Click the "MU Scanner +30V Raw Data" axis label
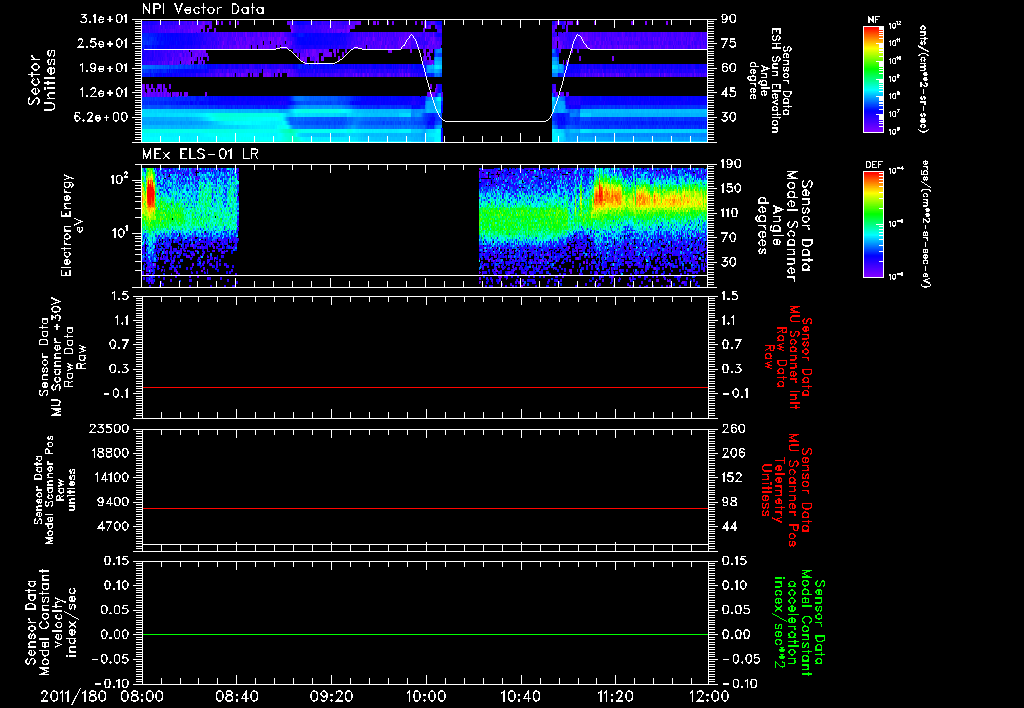This screenshot has height=708, width=1024. (62, 357)
